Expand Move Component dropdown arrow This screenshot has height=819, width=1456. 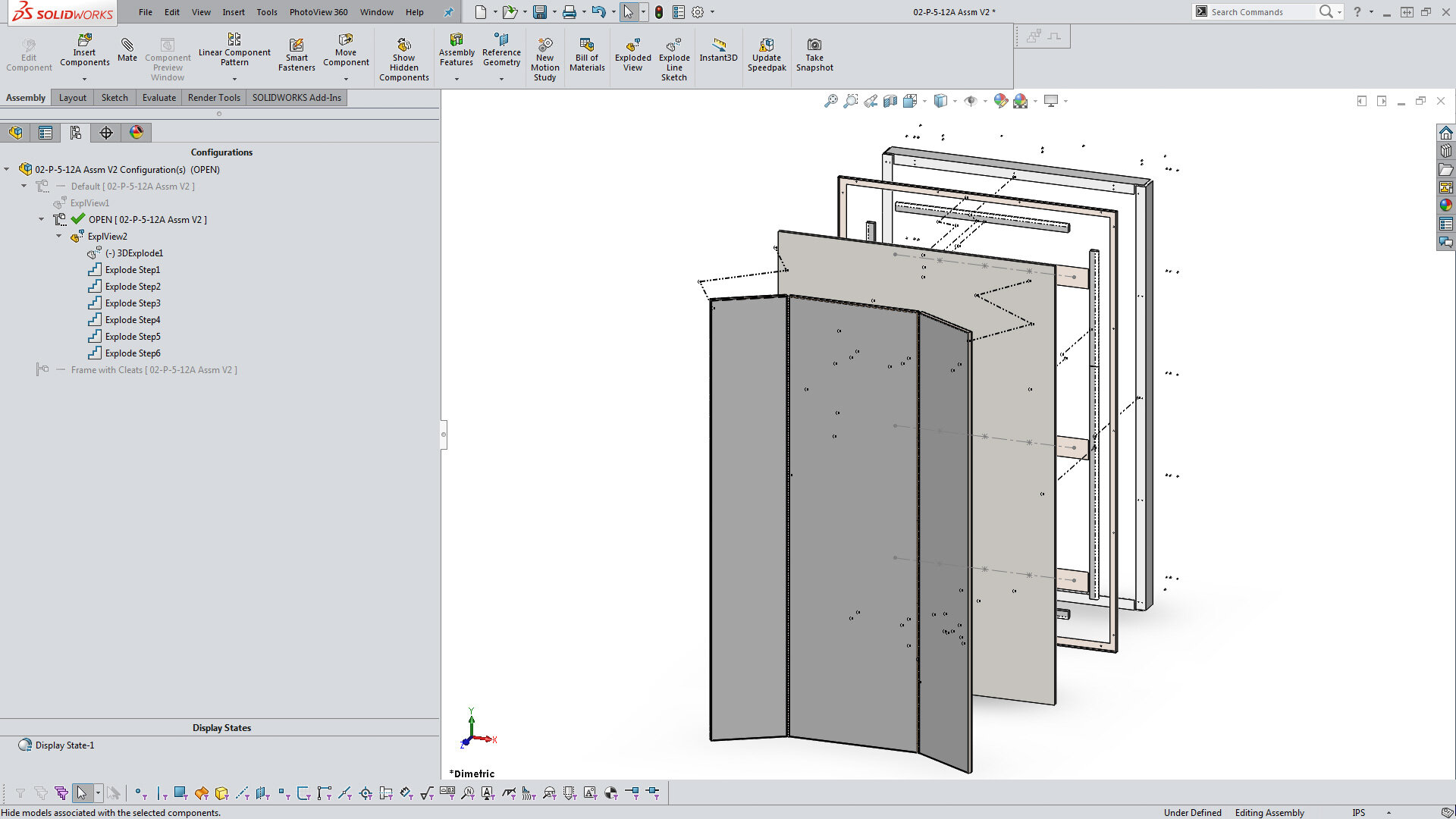346,79
